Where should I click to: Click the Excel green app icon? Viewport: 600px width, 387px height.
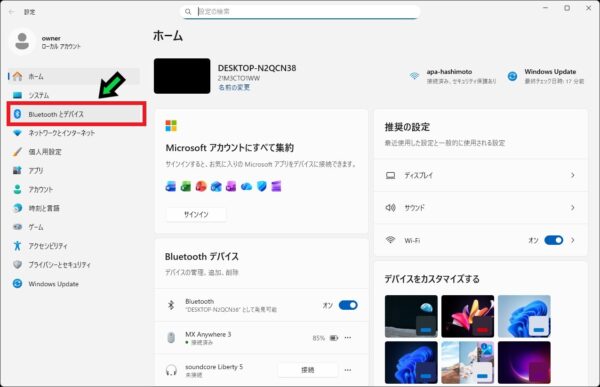point(186,186)
